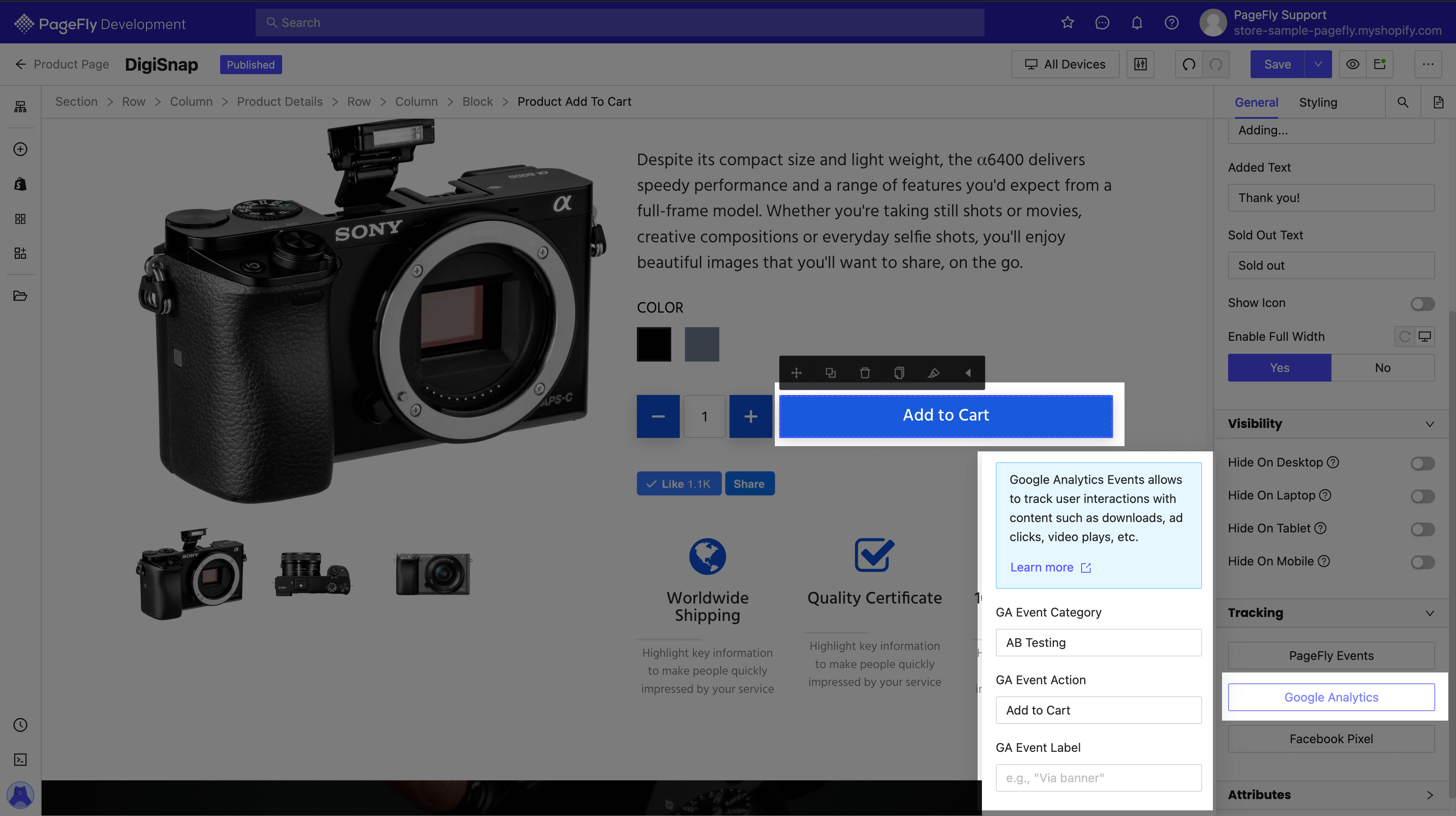This screenshot has width=1456, height=816.
Task: Open the chat messages icon in header
Action: pos(1102,23)
